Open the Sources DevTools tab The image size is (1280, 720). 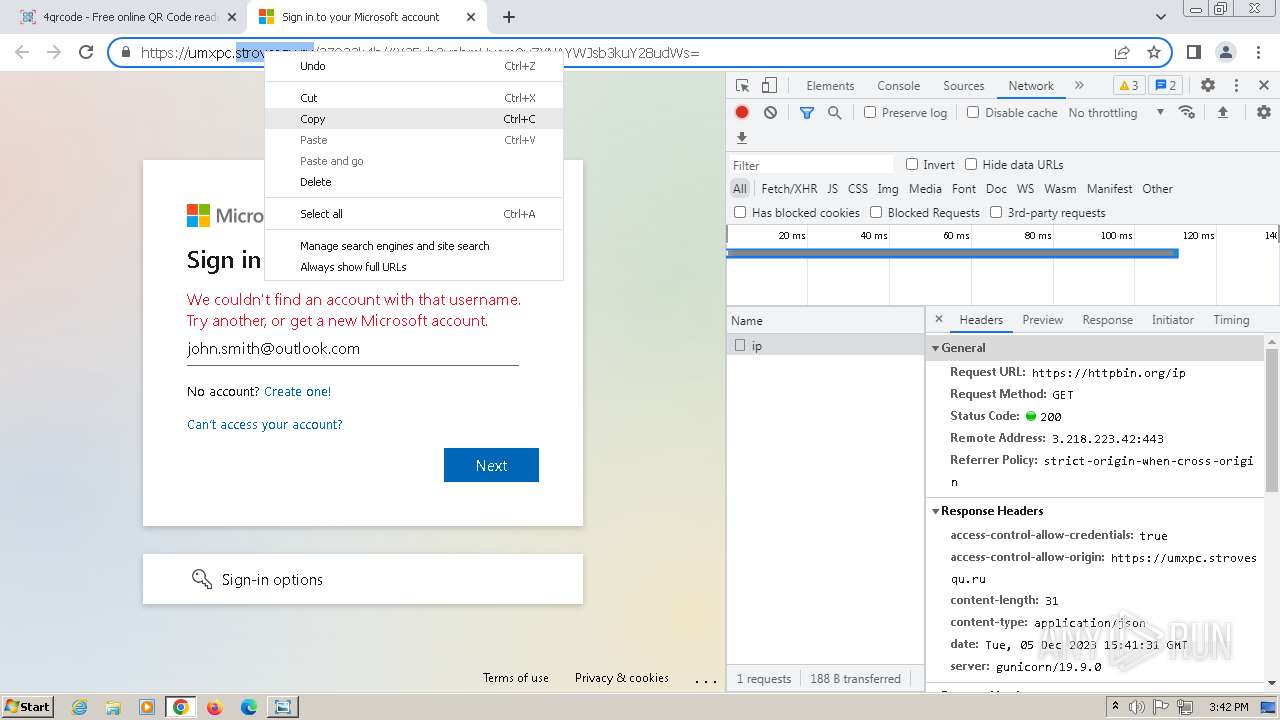964,86
